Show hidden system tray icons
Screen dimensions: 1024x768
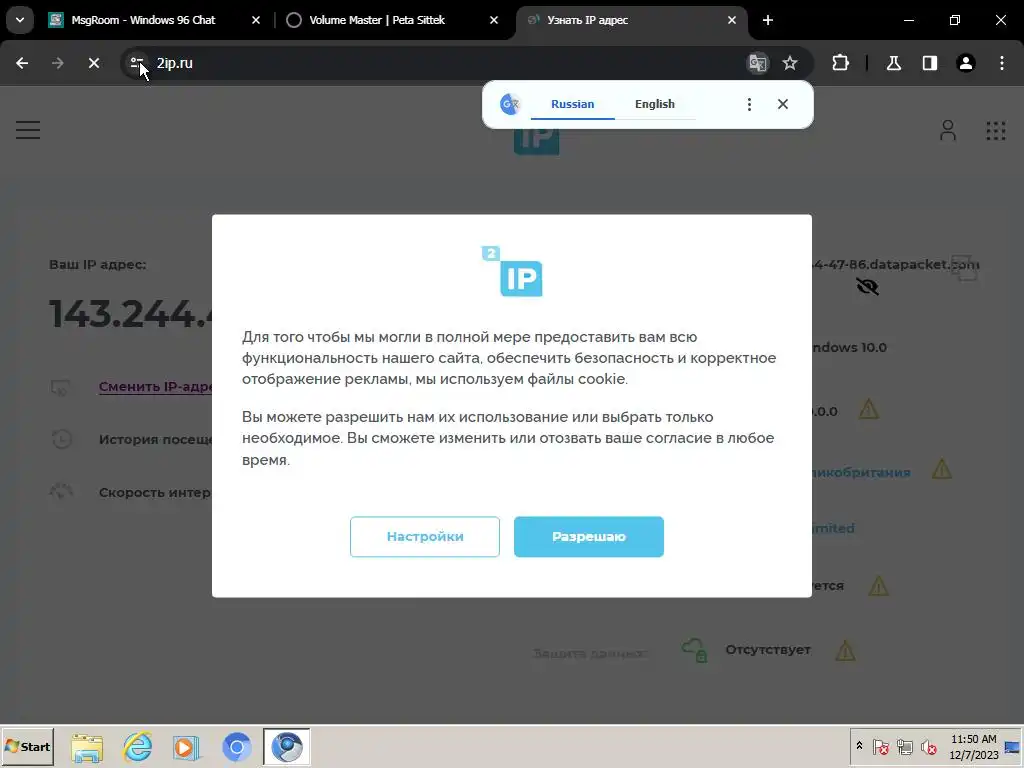tap(859, 746)
